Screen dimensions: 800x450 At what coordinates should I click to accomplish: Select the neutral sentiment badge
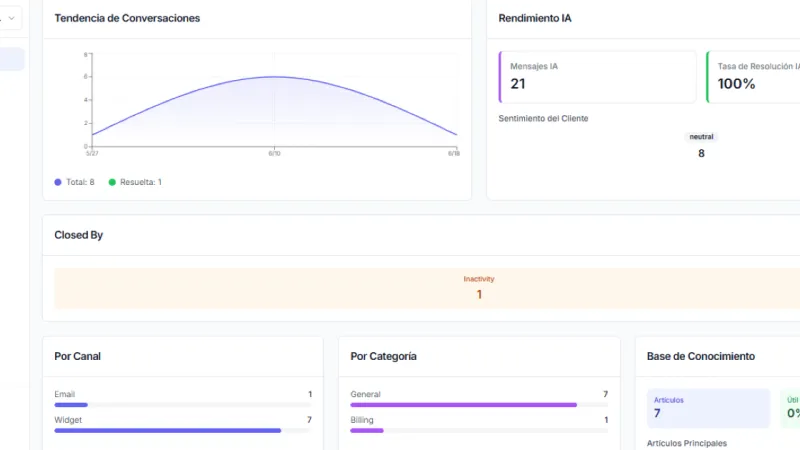702,137
